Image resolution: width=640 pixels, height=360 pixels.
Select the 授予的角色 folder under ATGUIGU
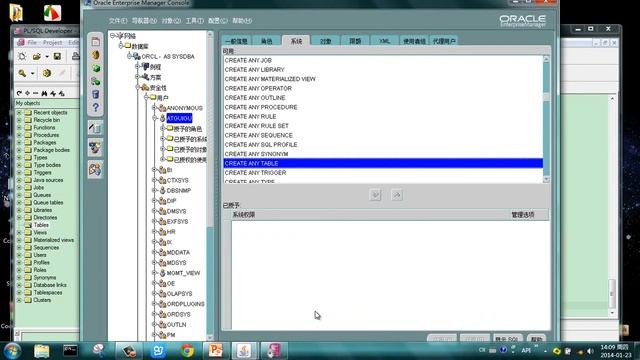[x=188, y=129]
